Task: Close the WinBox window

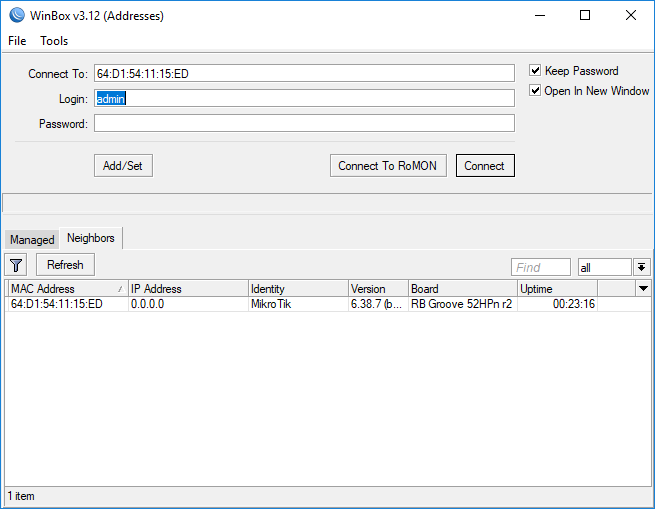Action: 631,15
